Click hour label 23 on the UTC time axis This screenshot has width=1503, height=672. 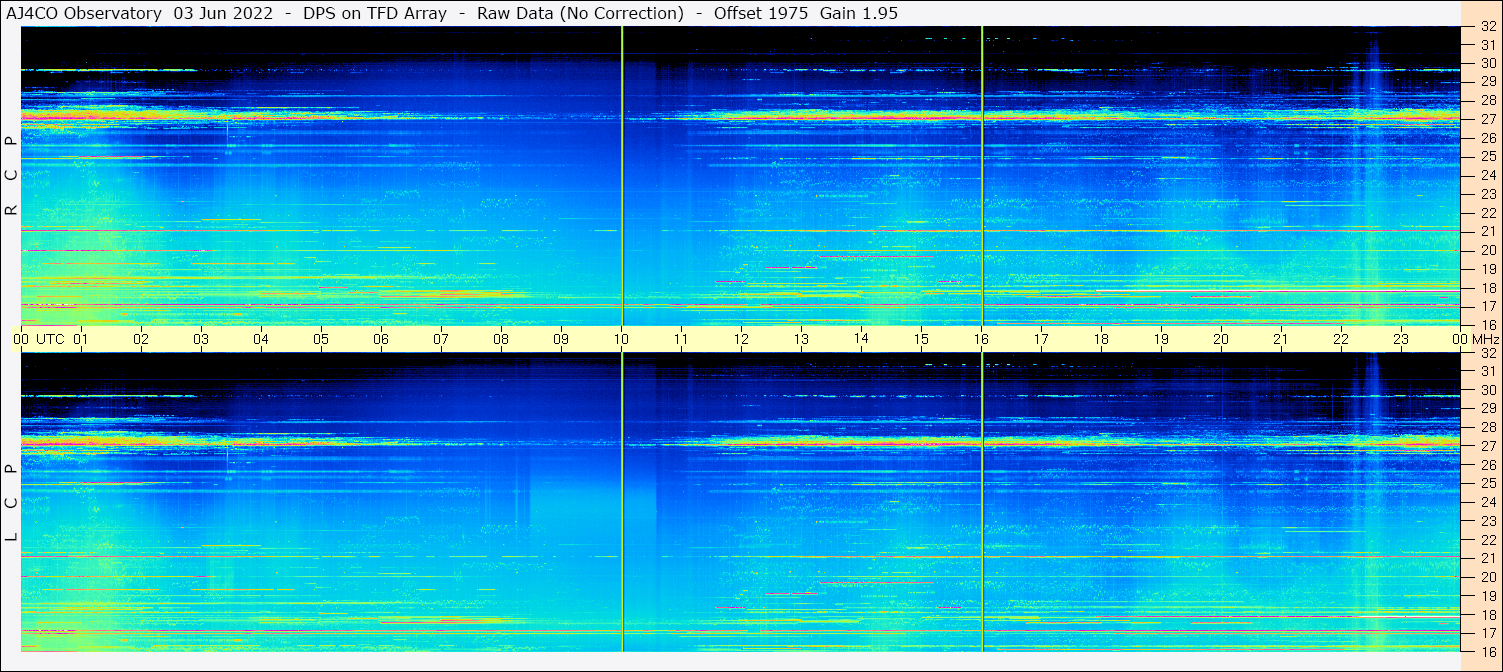(1401, 339)
